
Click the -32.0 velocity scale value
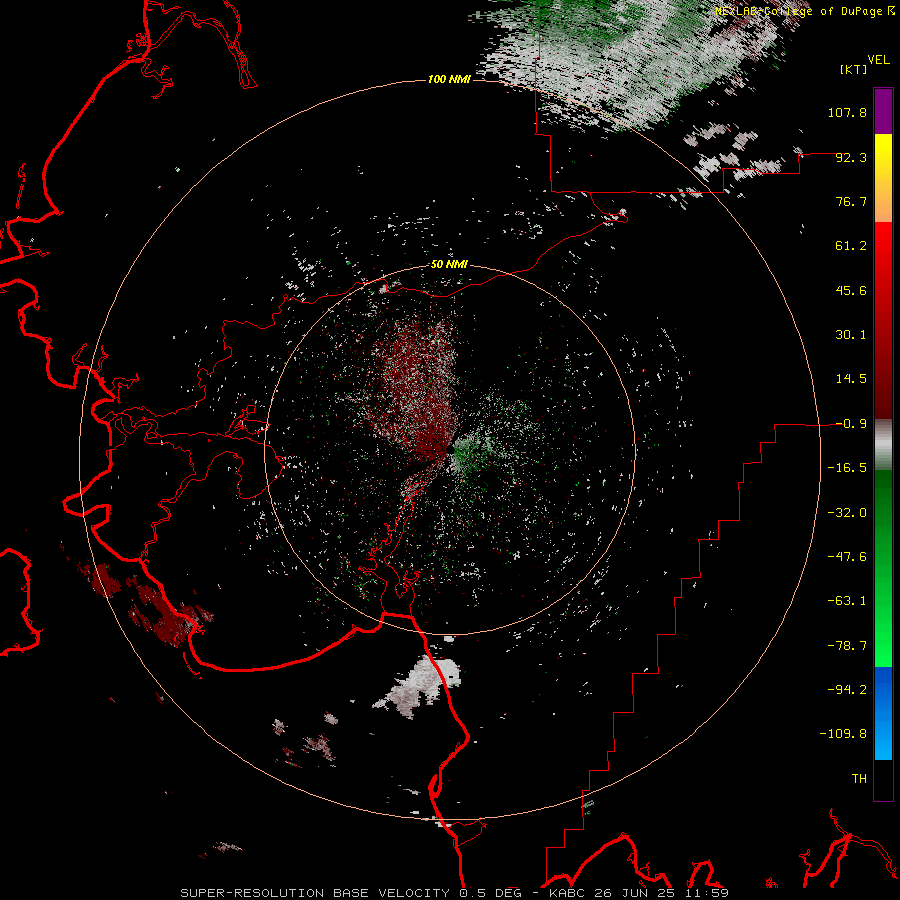pyautogui.click(x=847, y=513)
